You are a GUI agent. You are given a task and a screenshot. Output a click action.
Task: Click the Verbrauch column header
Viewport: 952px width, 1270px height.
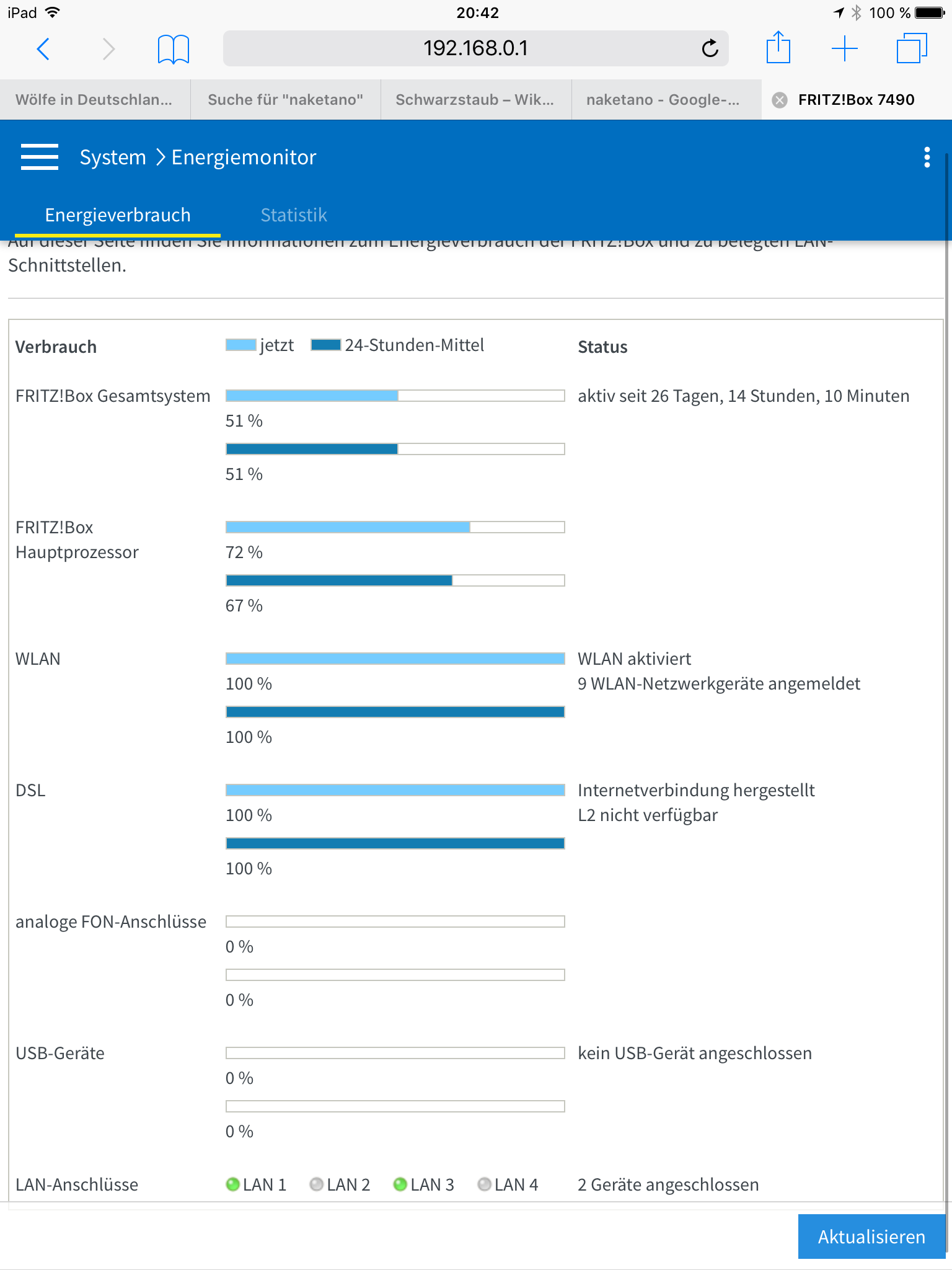point(56,347)
